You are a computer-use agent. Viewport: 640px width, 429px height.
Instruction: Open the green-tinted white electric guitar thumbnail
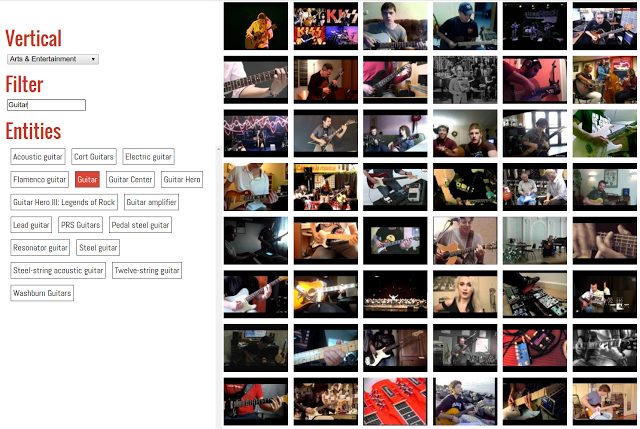604,133
